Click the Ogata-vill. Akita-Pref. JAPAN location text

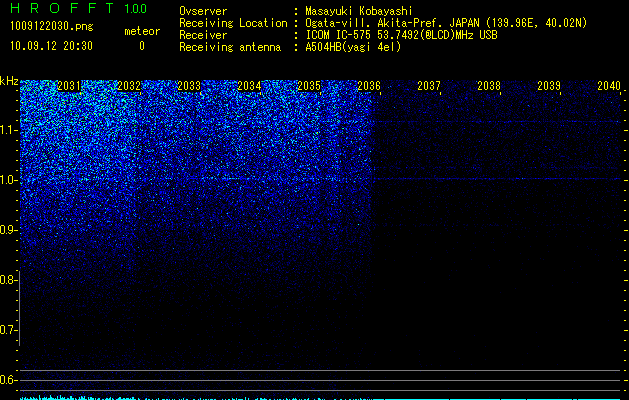(x=446, y=23)
